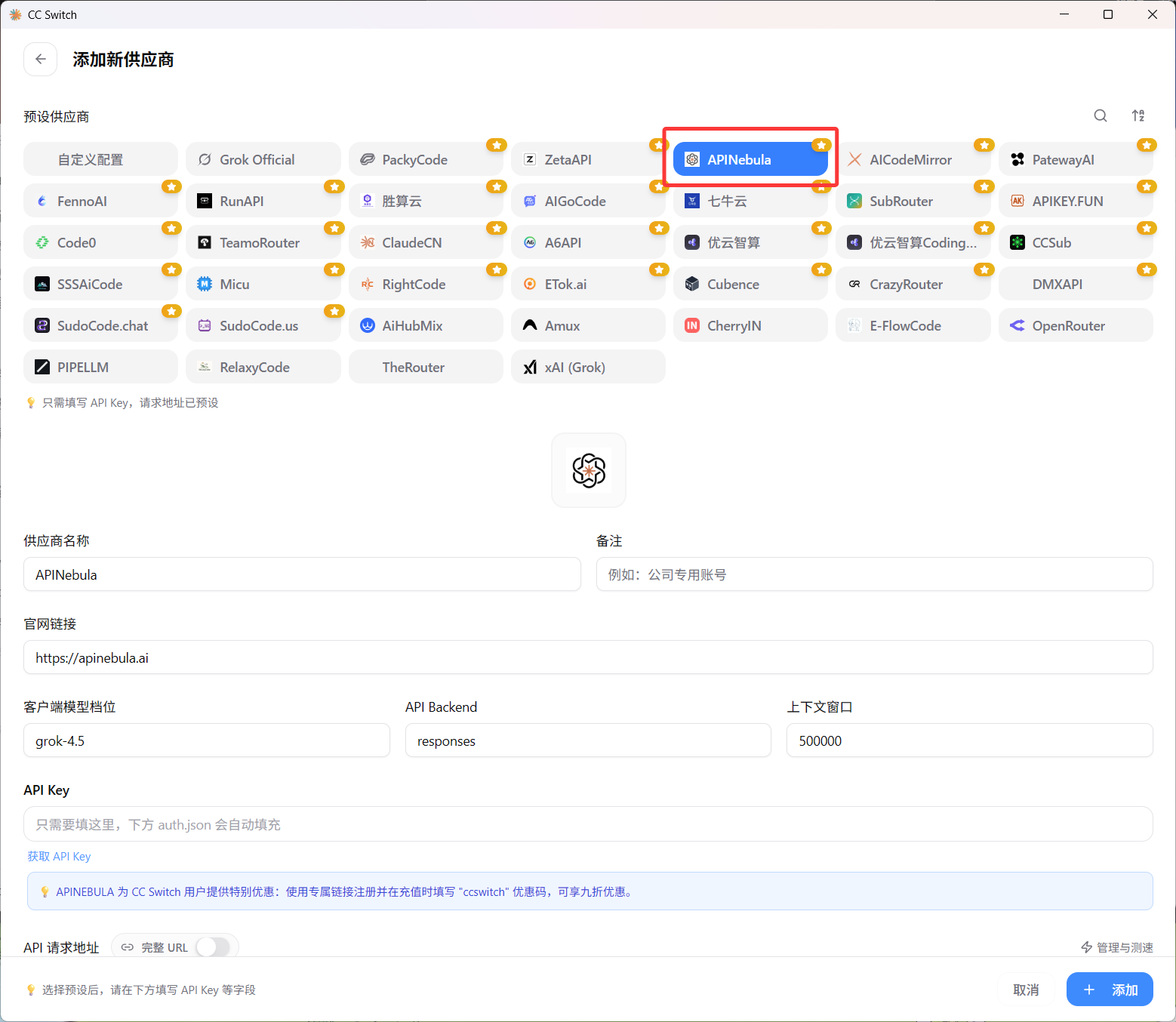Select the ZetaAPI provider preset
This screenshot has width=1176, height=1022.
click(588, 159)
